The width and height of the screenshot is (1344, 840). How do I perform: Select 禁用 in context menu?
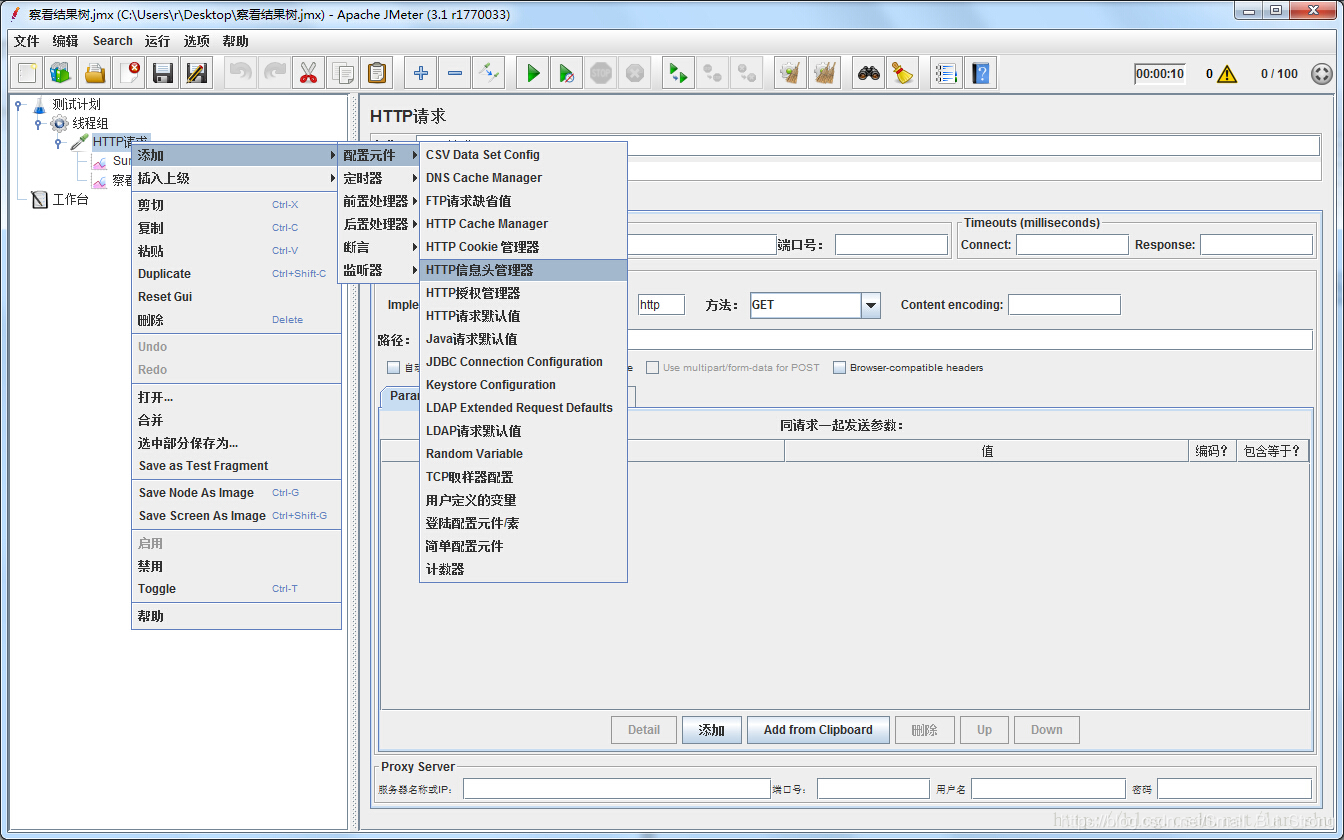[236, 566]
